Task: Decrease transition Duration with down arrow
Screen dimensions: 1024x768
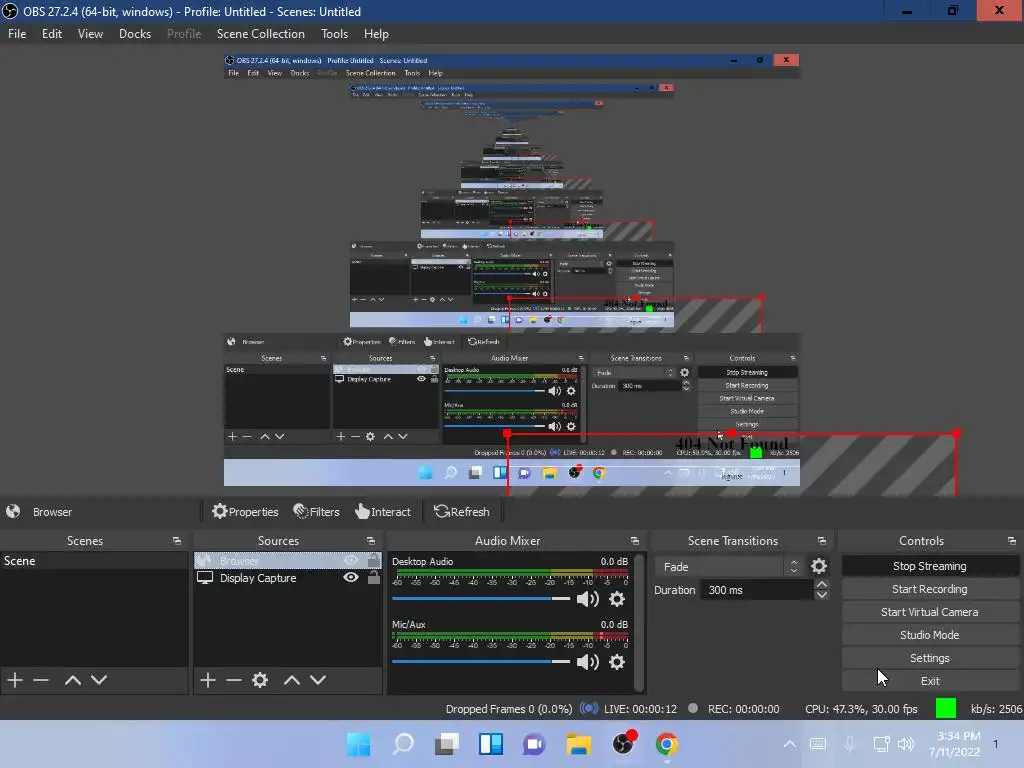Action: (822, 595)
